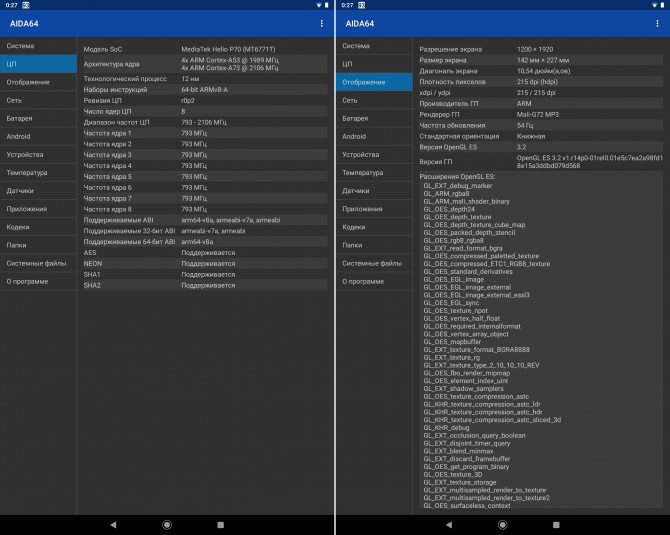The height and width of the screenshot is (535, 670).
Task: Open О программе in left screen sidebar
Action: [x=38, y=282]
